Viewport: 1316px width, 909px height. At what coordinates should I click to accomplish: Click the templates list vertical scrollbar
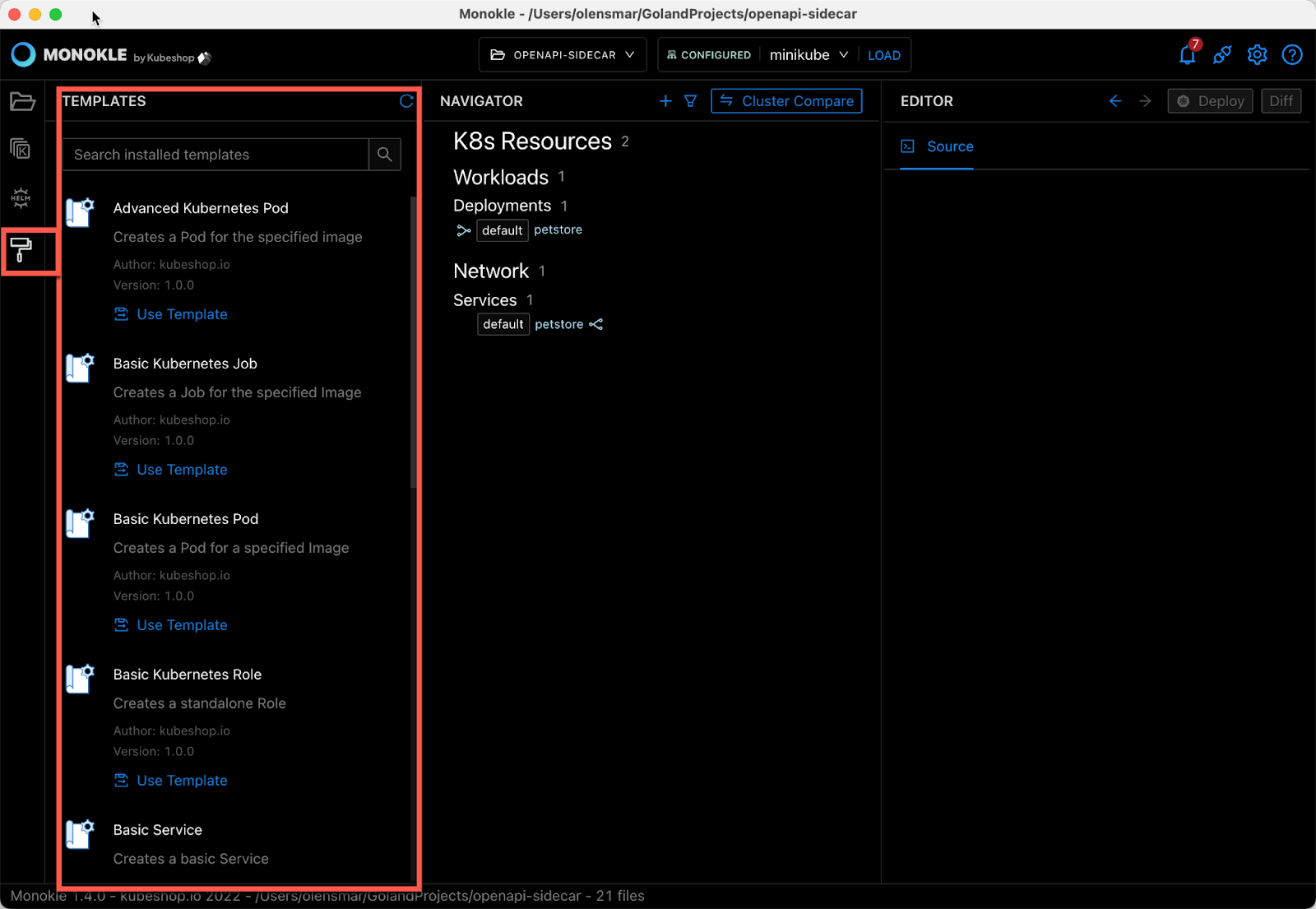click(x=413, y=341)
